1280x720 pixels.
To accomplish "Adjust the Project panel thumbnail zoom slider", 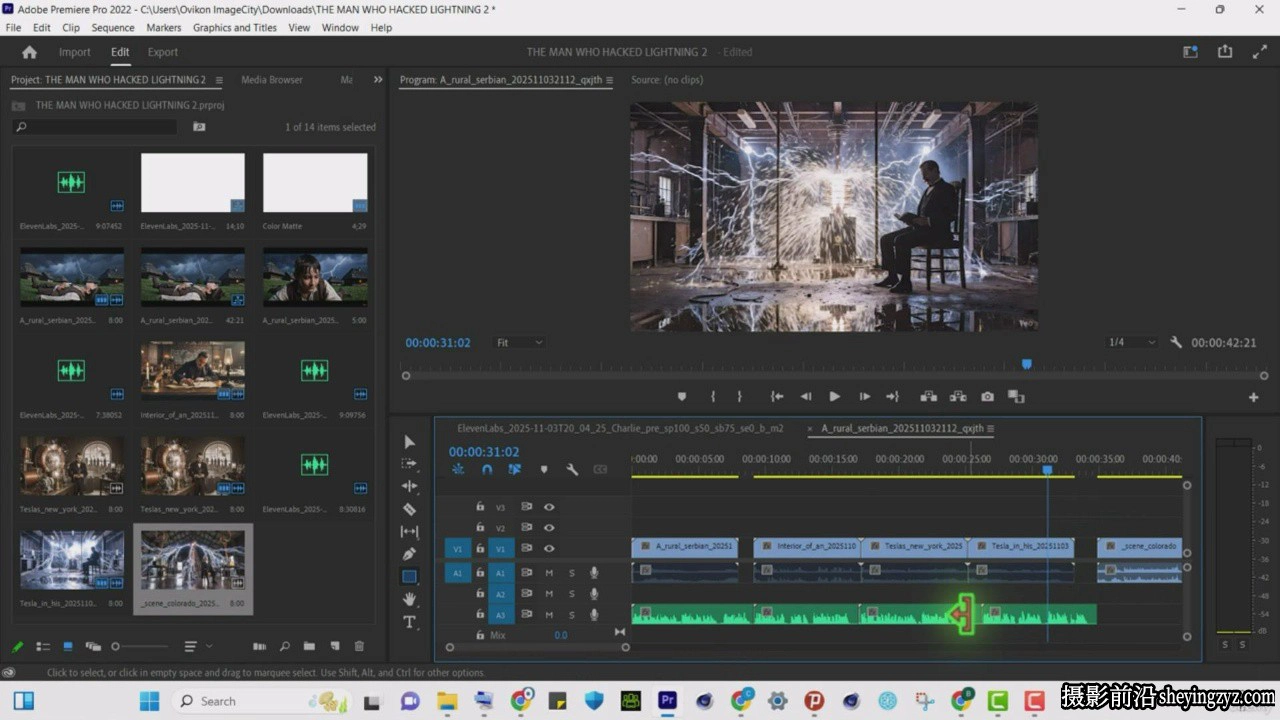I will [140, 647].
